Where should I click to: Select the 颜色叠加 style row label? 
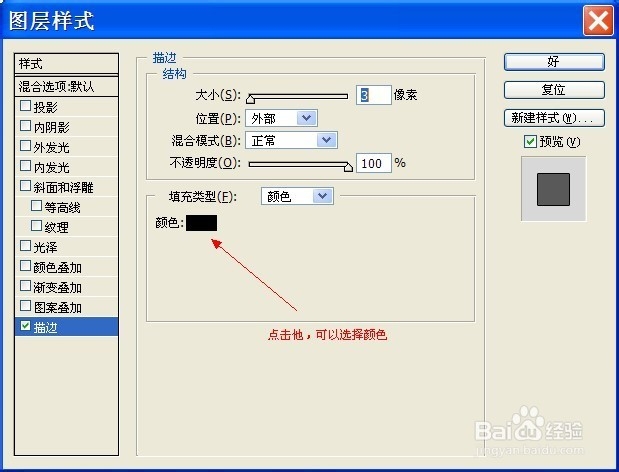click(57, 267)
